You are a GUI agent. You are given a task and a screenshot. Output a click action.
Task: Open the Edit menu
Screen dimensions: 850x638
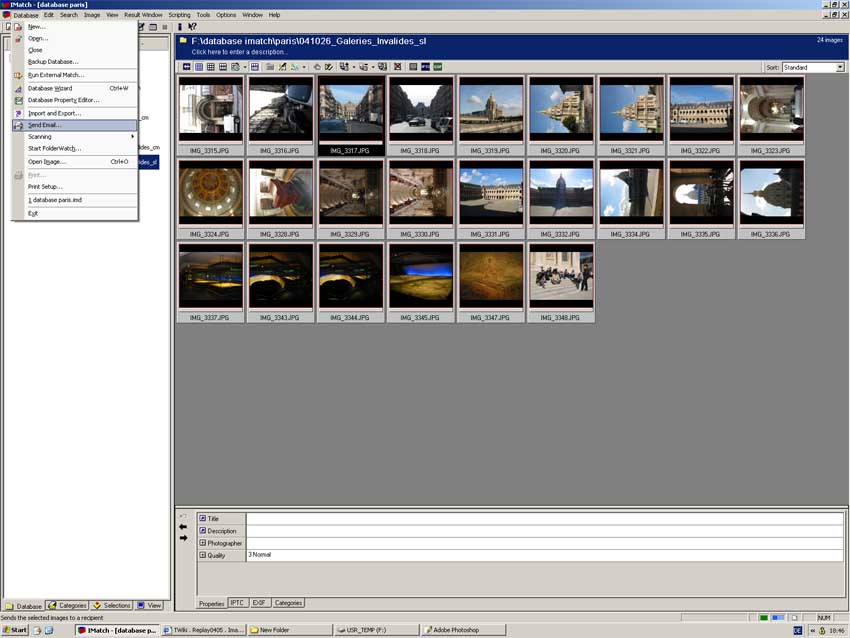point(49,15)
